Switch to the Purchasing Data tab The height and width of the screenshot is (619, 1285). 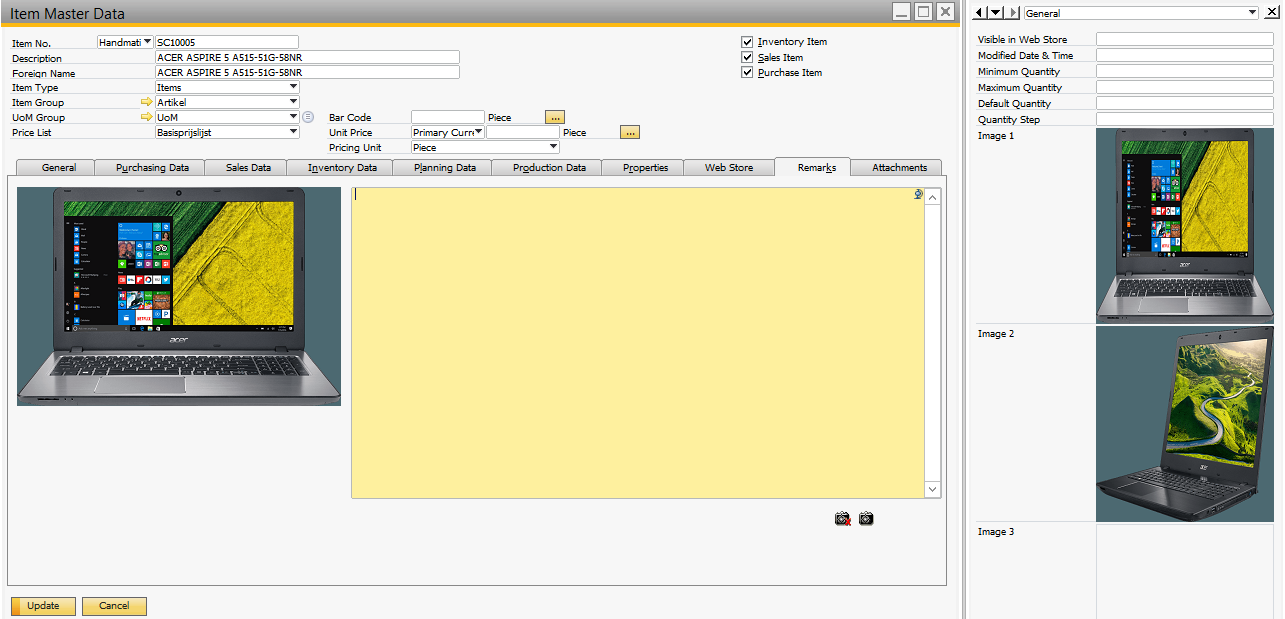tap(152, 167)
